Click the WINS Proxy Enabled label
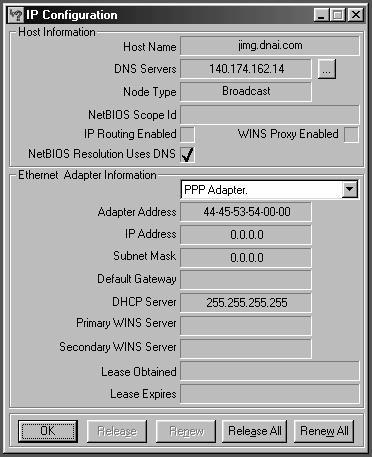The image size is (372, 457). [288, 134]
